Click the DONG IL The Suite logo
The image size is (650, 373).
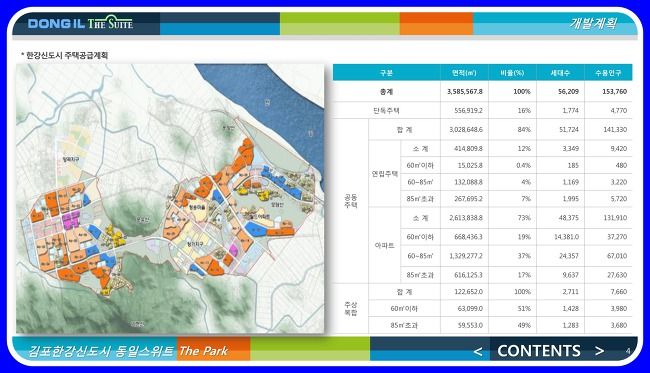(80, 23)
